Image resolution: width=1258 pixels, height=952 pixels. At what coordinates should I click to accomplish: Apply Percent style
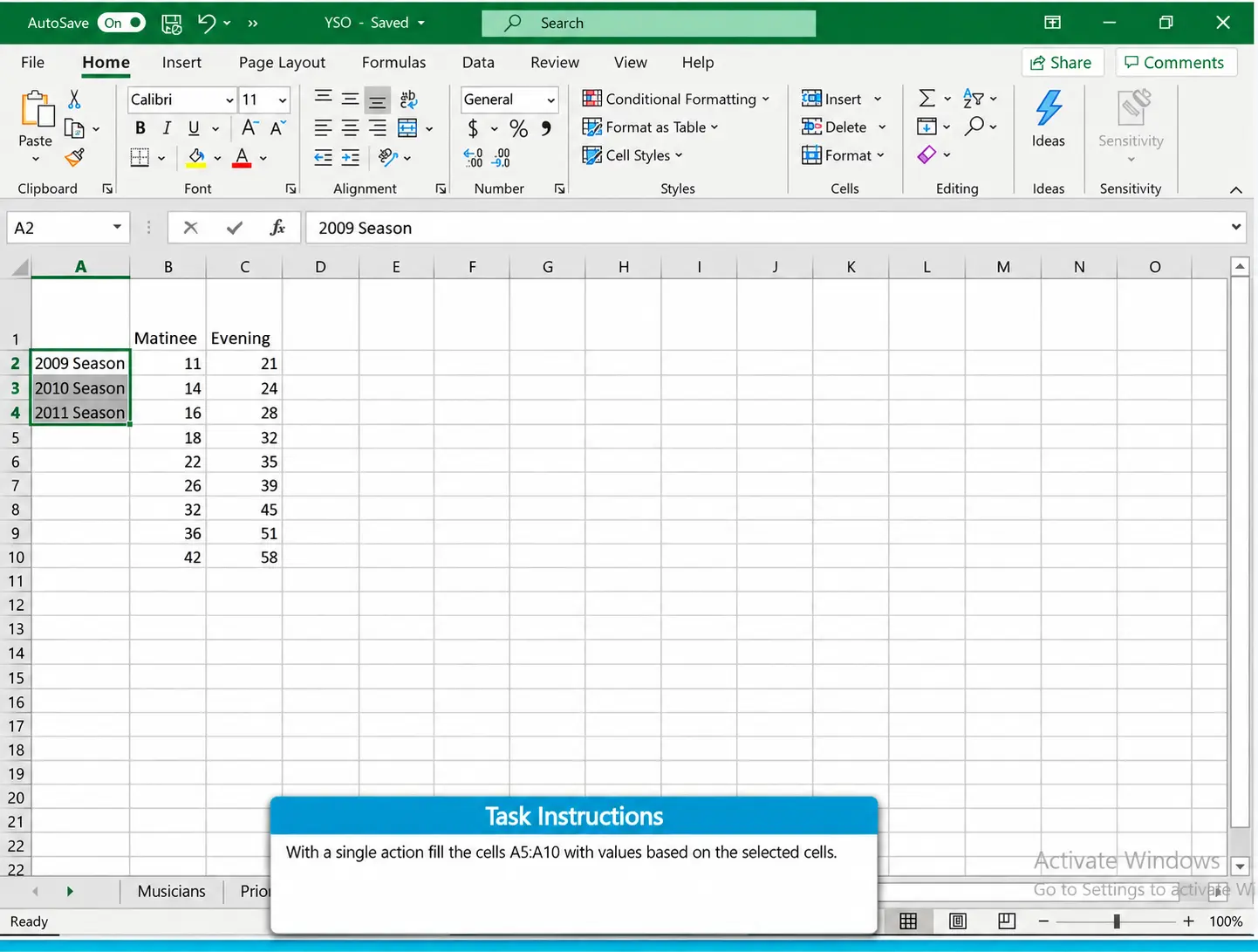pyautogui.click(x=519, y=128)
